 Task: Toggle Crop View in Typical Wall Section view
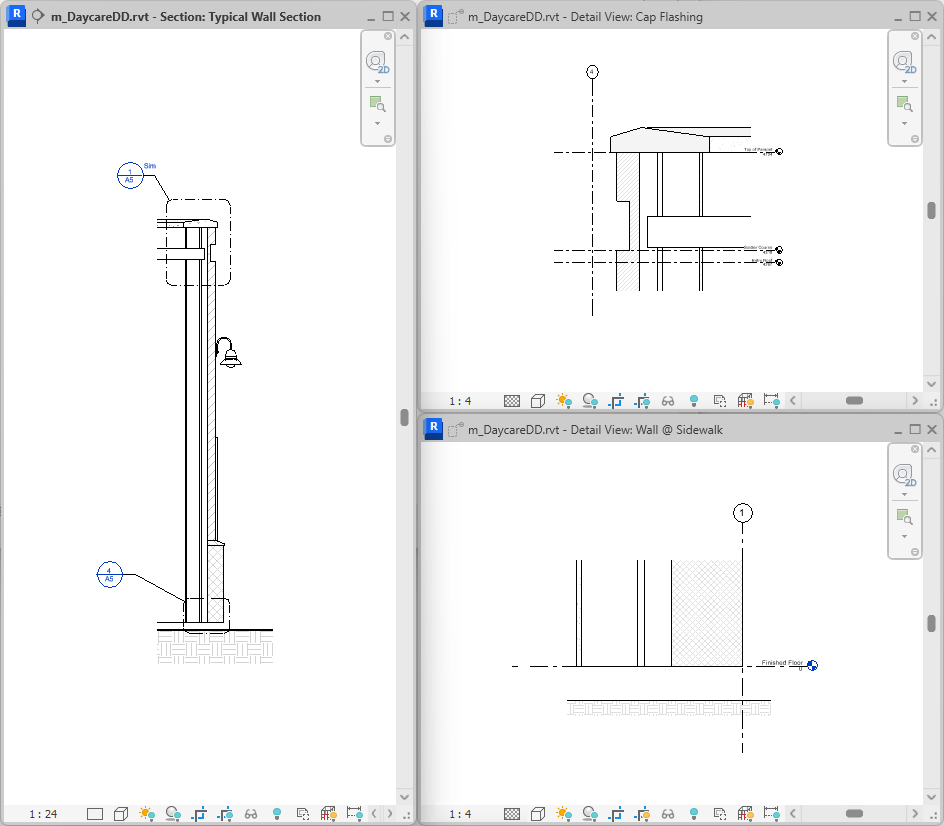(199, 814)
